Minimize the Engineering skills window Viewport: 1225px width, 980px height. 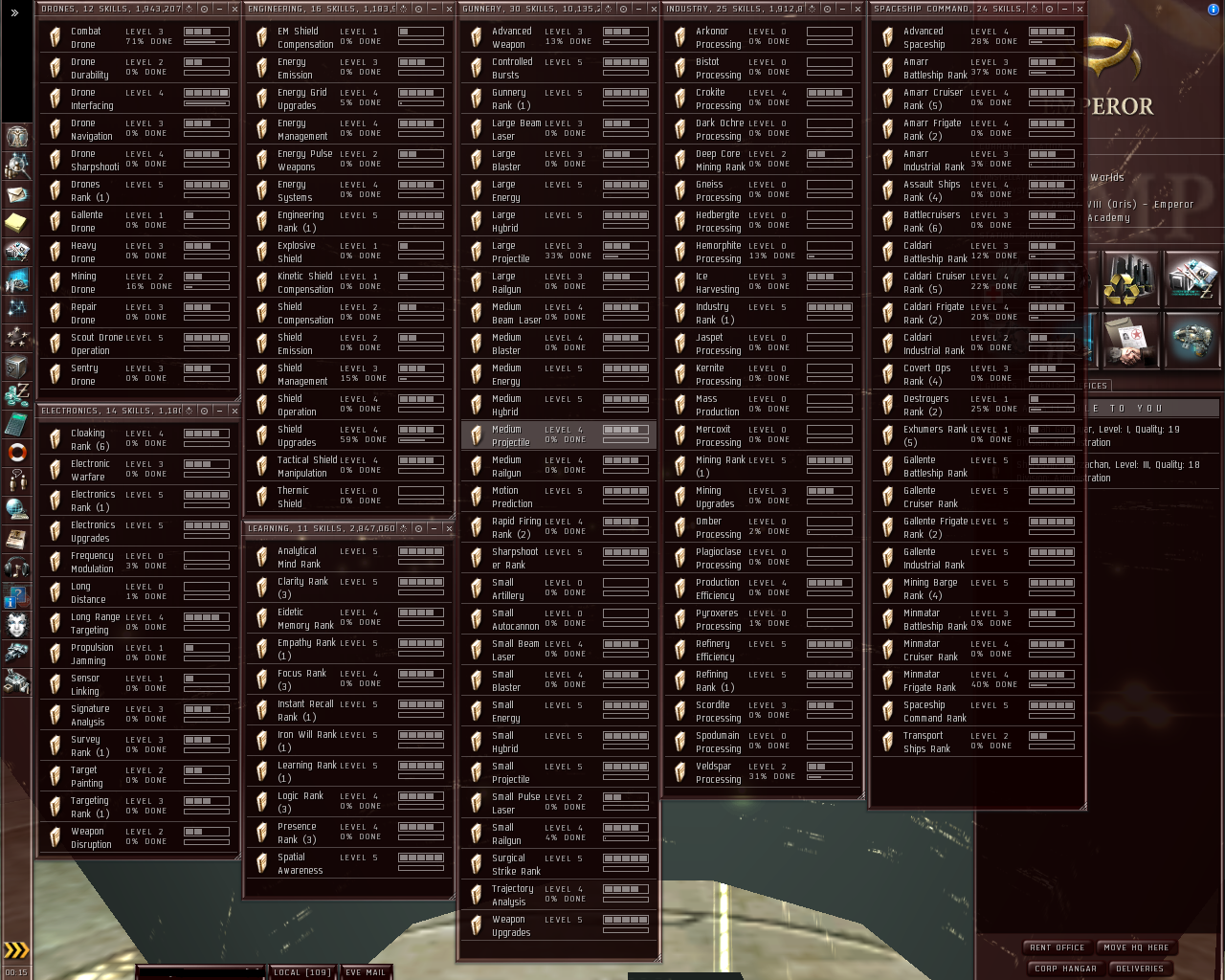[x=434, y=9]
